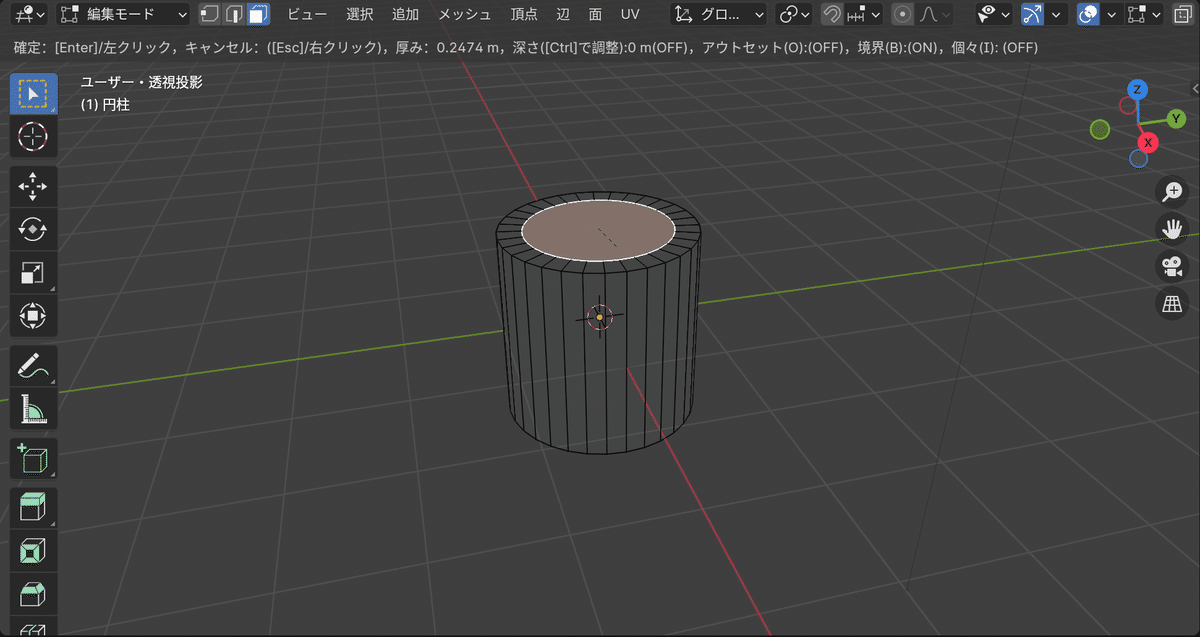Open the 選択 menu
This screenshot has width=1200, height=637.
coord(359,14)
